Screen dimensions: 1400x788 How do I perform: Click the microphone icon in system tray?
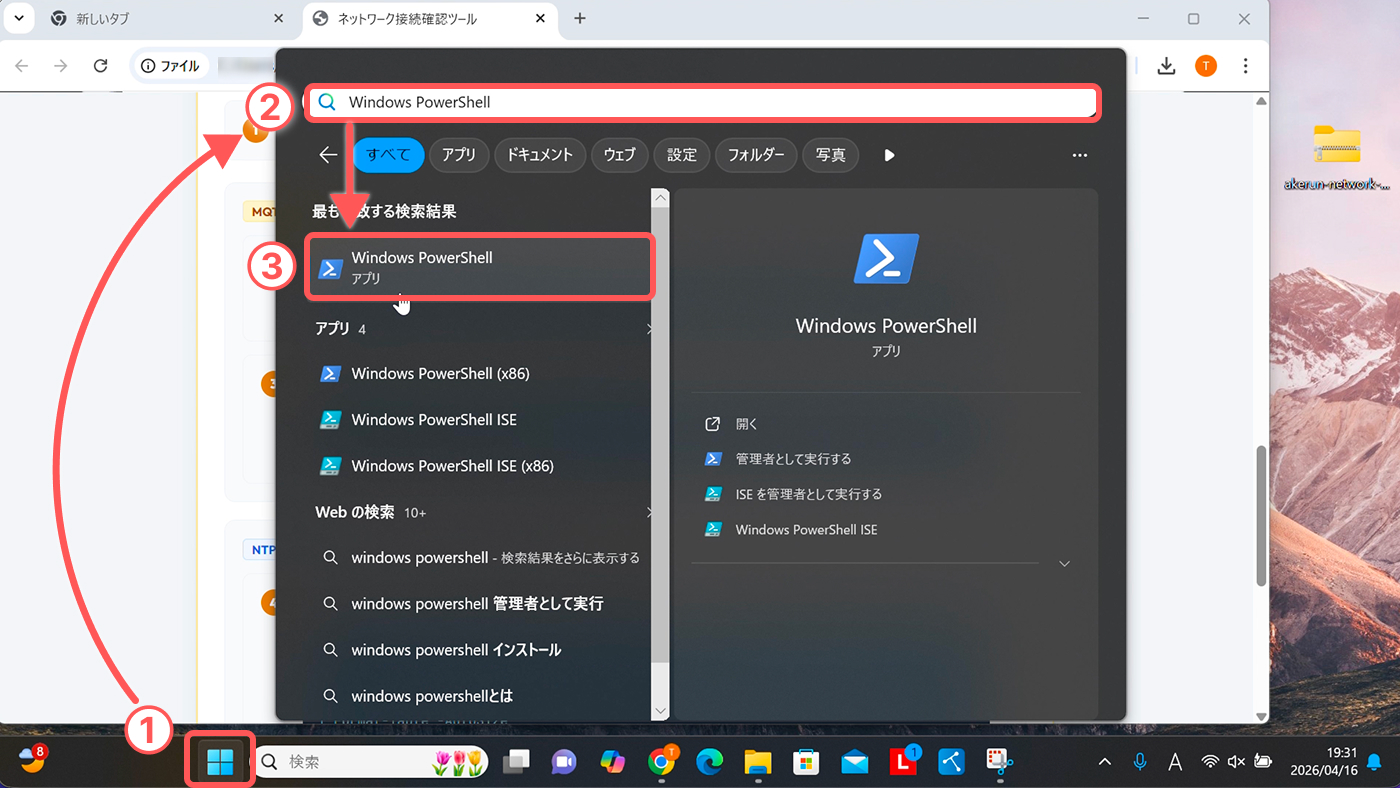(1140, 762)
